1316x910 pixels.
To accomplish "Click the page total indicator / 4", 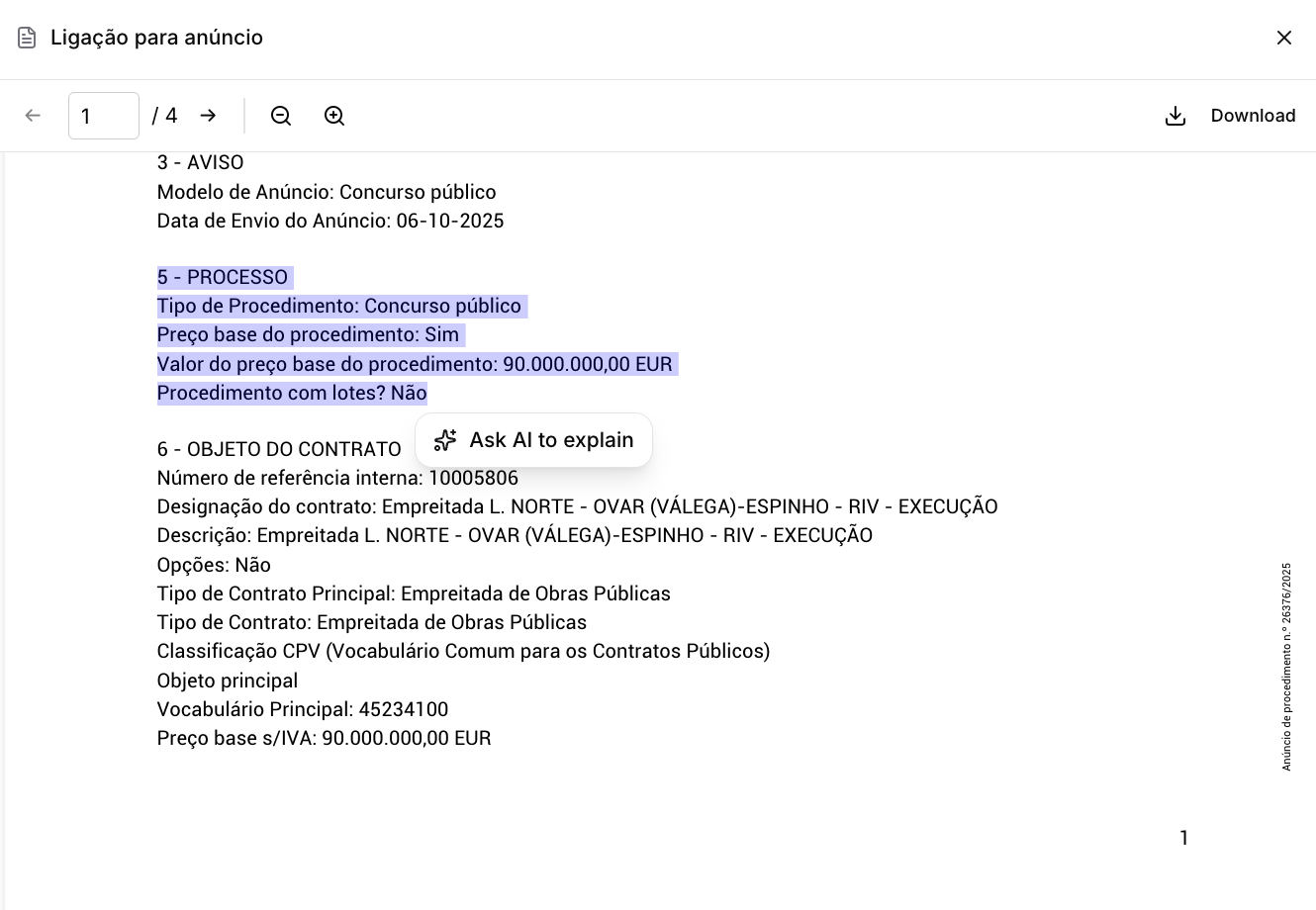I will pyautogui.click(x=164, y=116).
